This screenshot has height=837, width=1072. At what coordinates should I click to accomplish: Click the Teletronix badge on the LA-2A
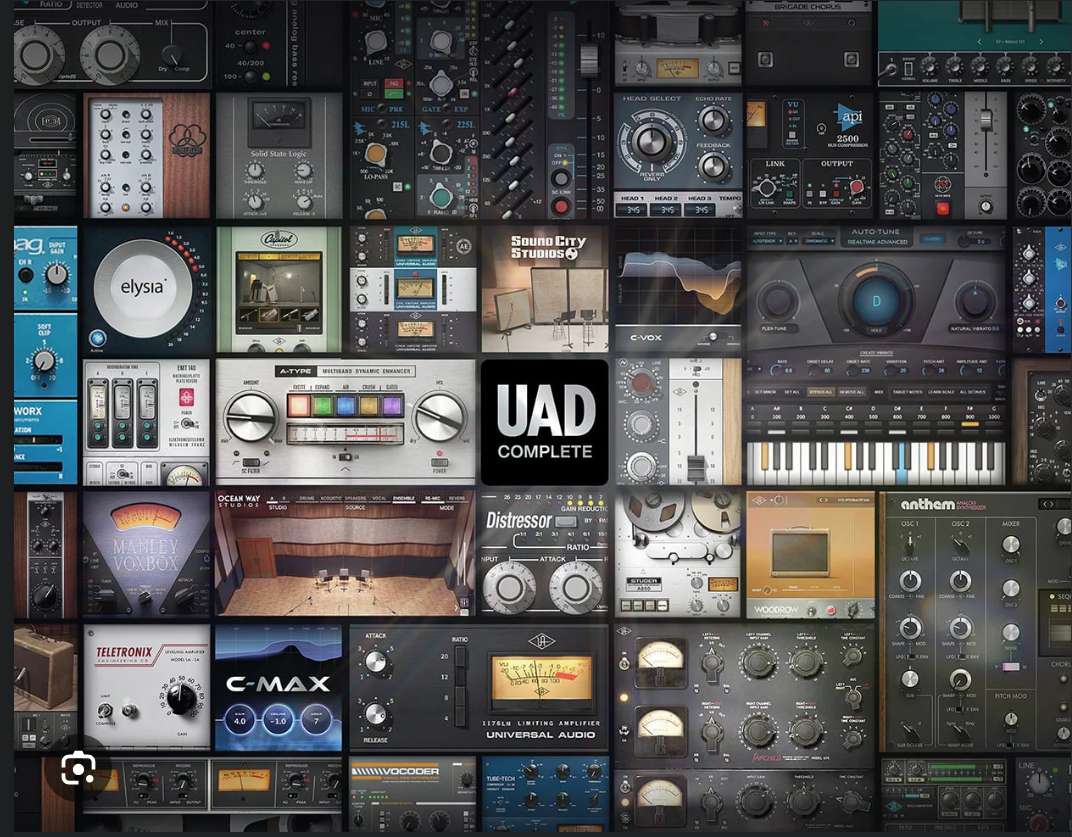point(123,652)
